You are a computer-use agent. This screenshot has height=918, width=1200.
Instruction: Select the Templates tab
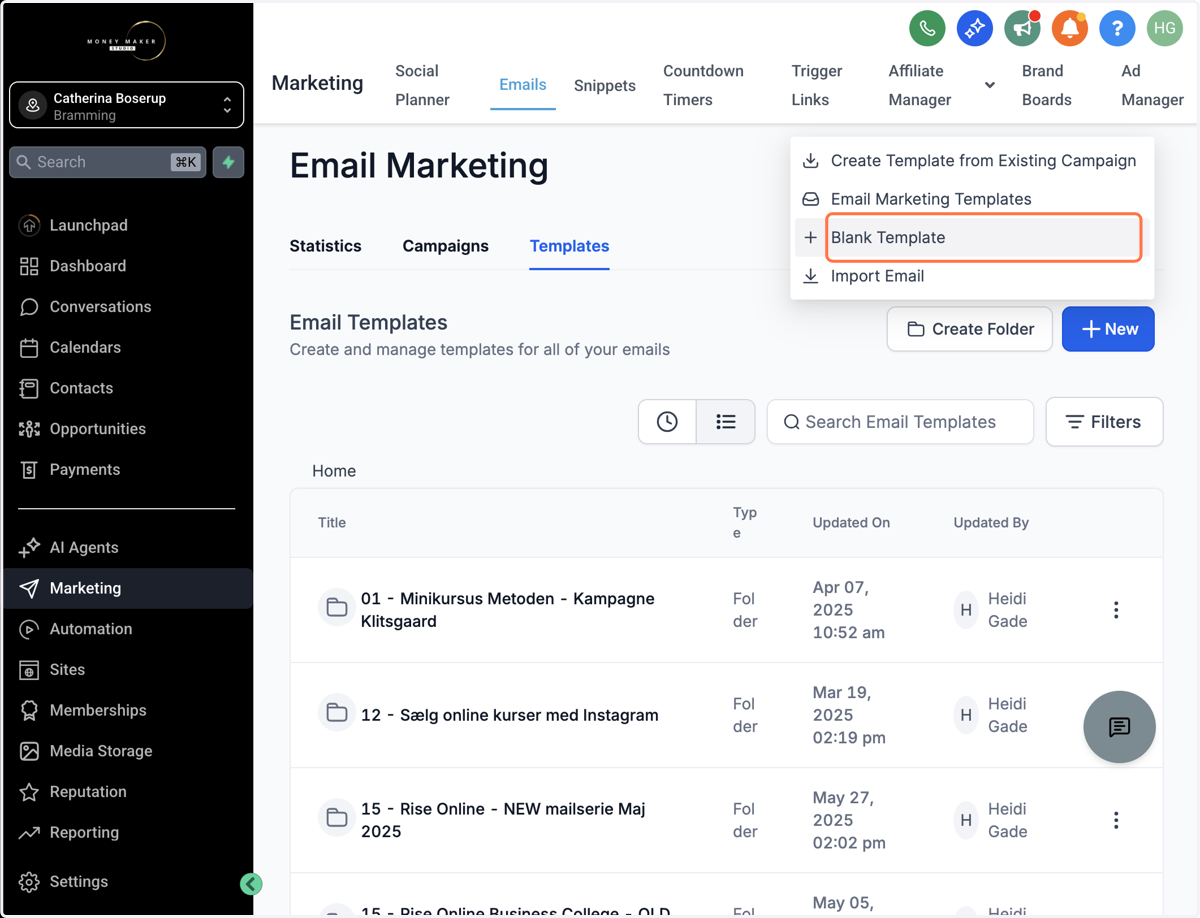[569, 246]
